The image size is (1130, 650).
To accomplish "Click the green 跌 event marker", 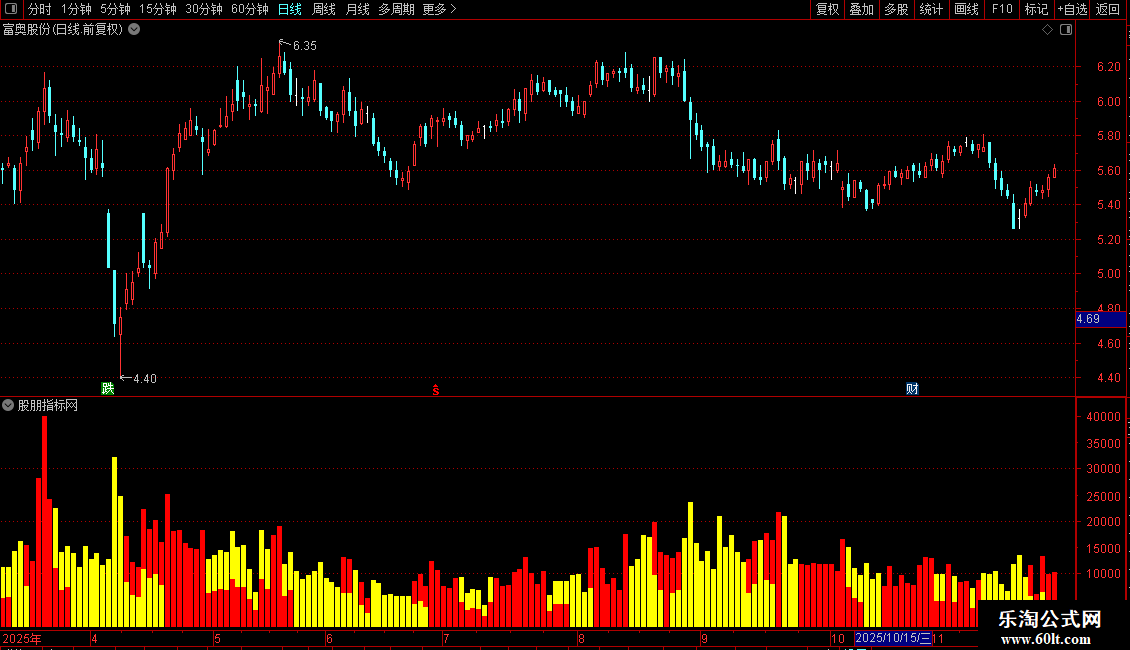I will coord(107,388).
